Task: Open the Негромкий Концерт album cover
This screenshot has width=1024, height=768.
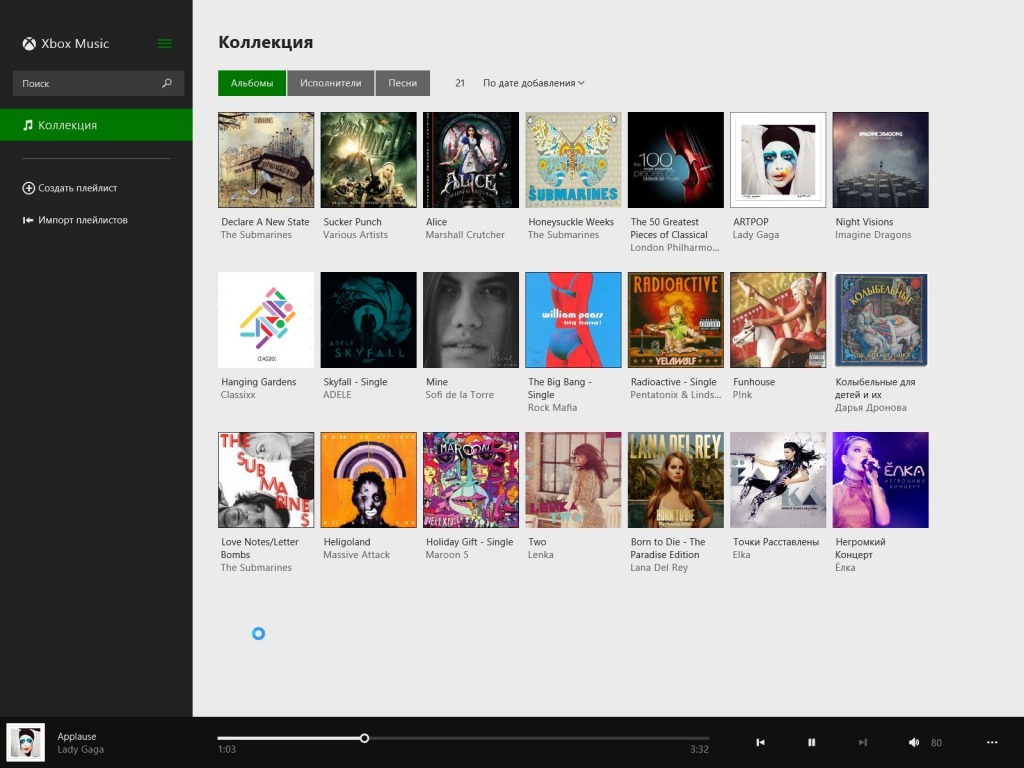Action: click(x=880, y=480)
